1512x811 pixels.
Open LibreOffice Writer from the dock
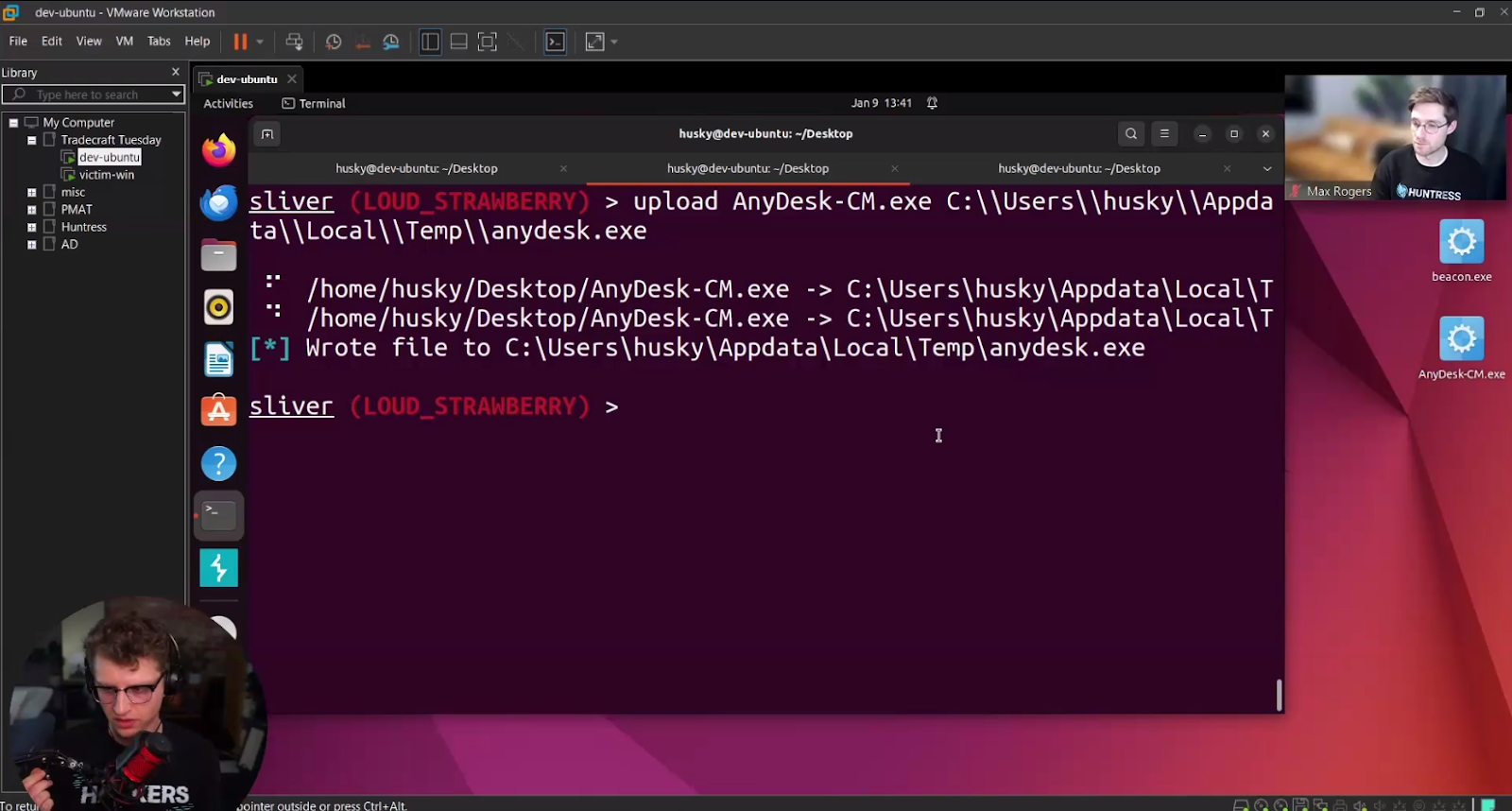pyautogui.click(x=219, y=359)
